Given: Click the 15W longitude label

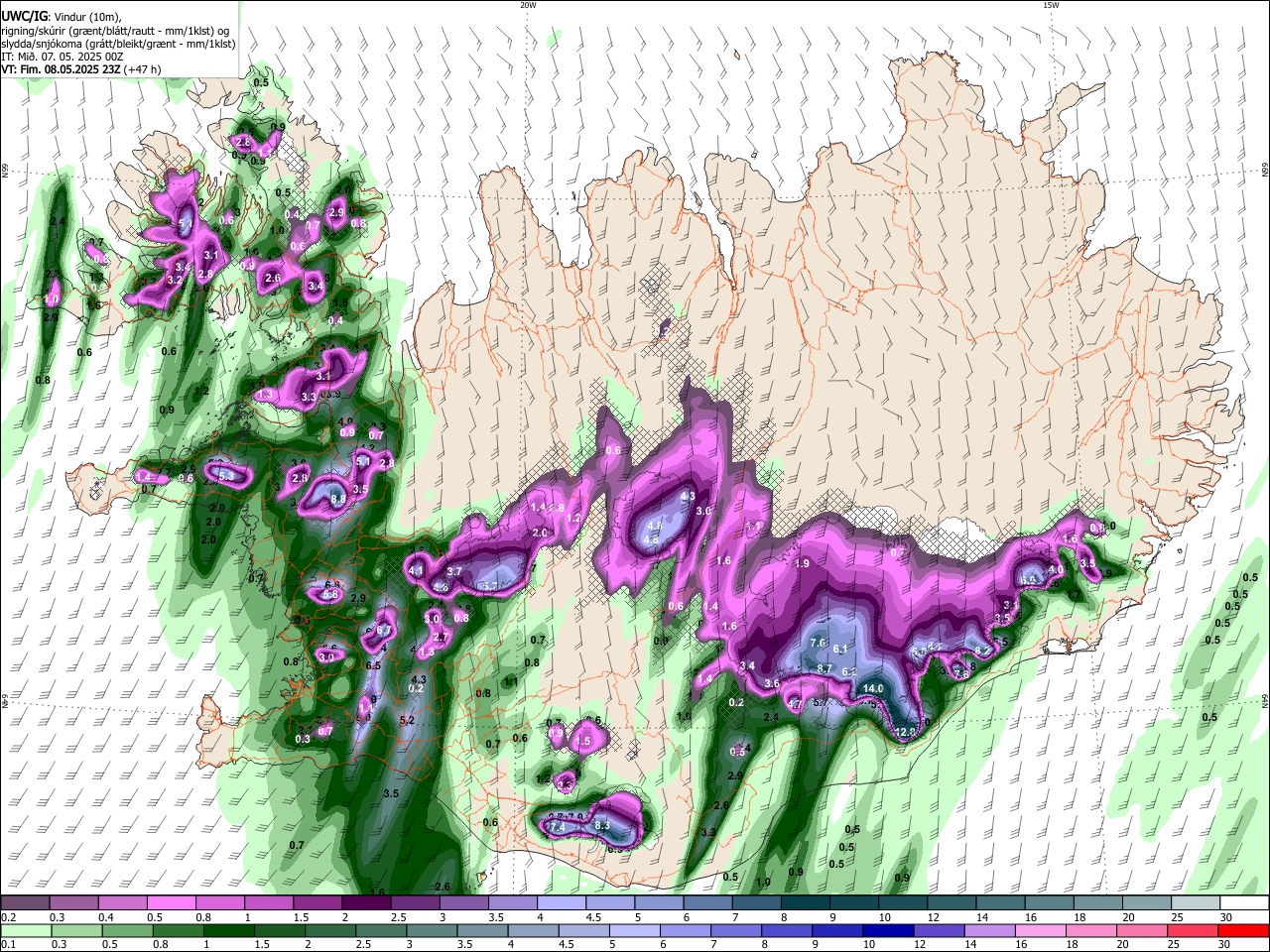Looking at the screenshot, I should click(x=1051, y=5).
